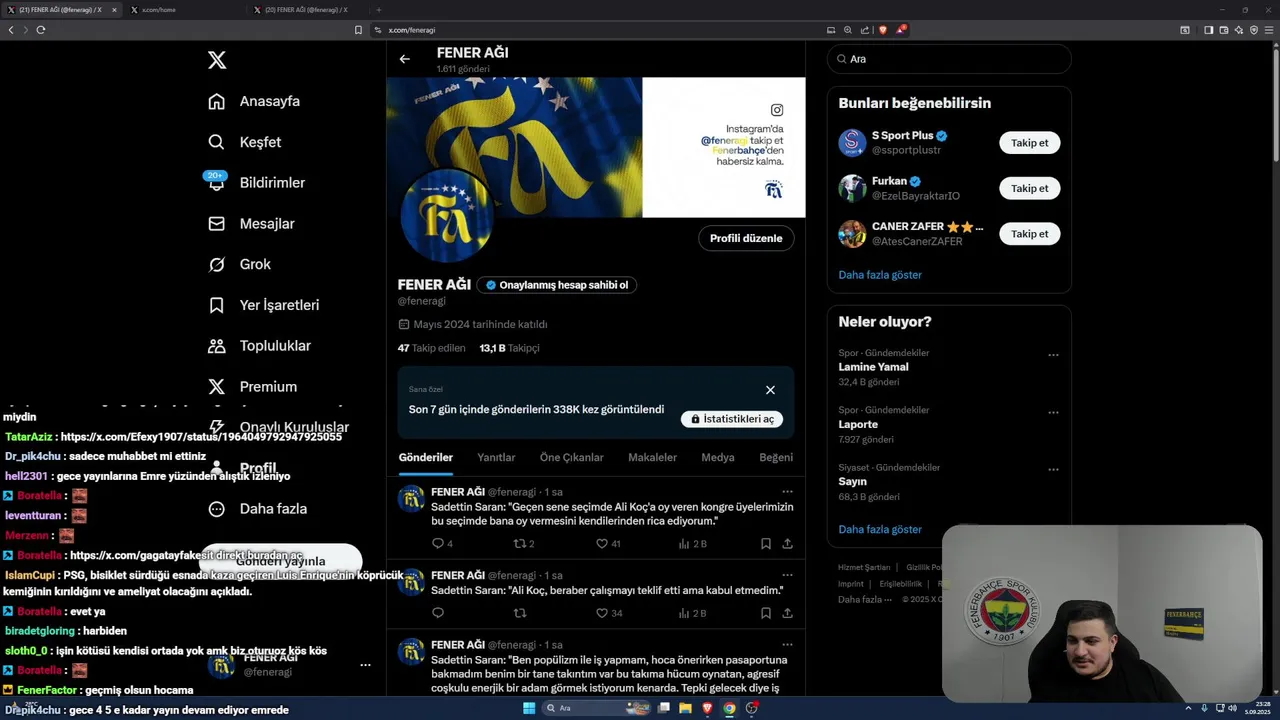This screenshot has height=720, width=1280.
Task: Expand Daha fazla footer links
Action: (x=865, y=600)
